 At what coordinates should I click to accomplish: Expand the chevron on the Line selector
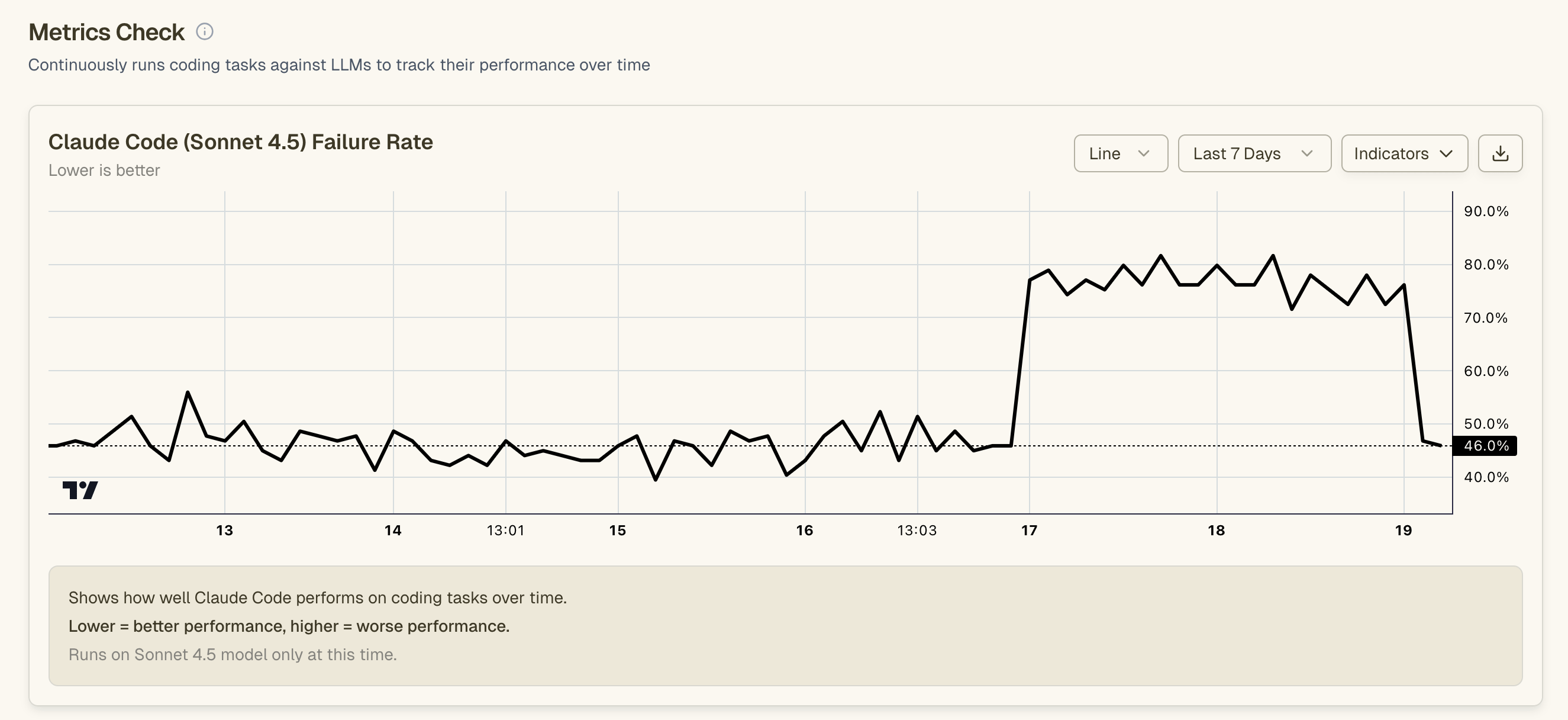point(1144,154)
